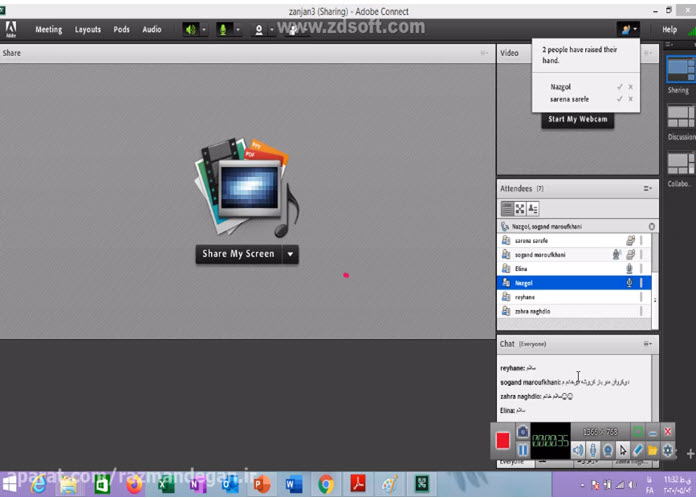Open the Layouts menu
696x498 pixels.
(87, 29)
